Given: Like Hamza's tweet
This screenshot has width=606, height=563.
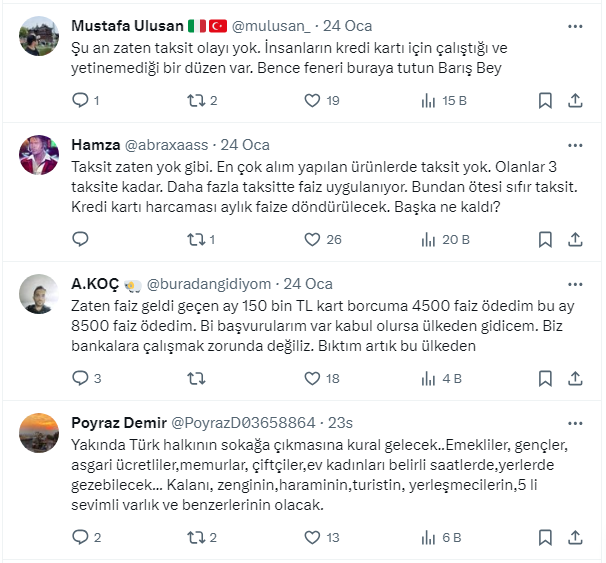Looking at the screenshot, I should point(312,239).
